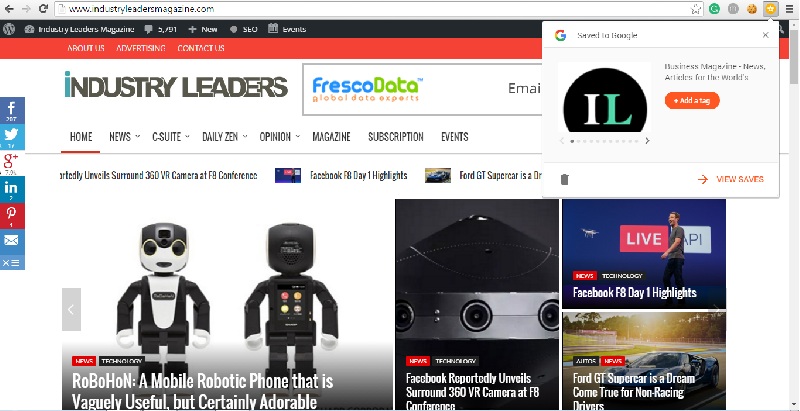Viewport: 800px width, 411px height.
Task: Click the browser reload icon
Action: [x=43, y=9]
